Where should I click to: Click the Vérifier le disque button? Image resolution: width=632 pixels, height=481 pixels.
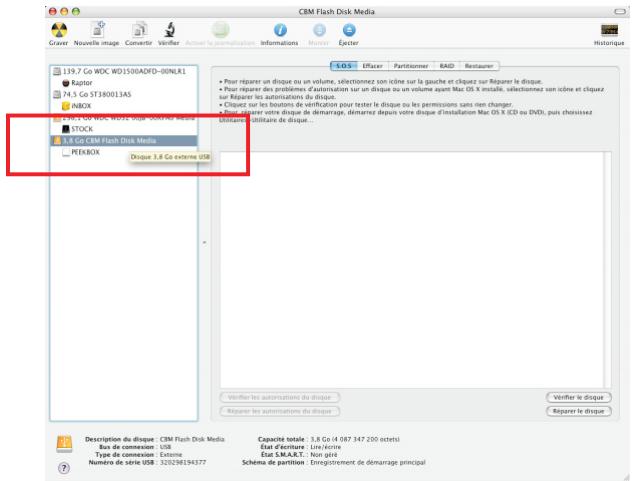577,397
